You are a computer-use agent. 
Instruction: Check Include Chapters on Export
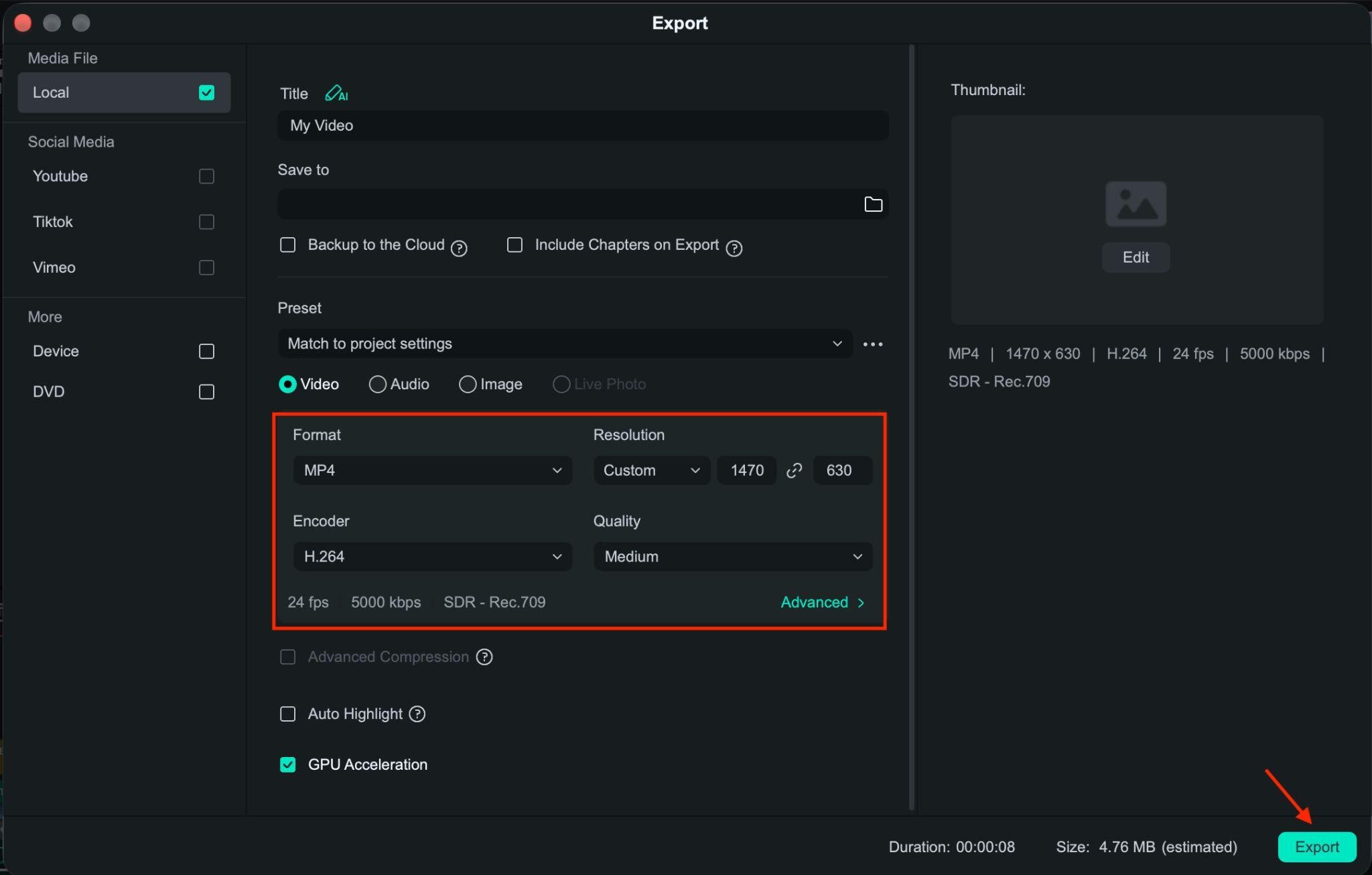coord(514,245)
